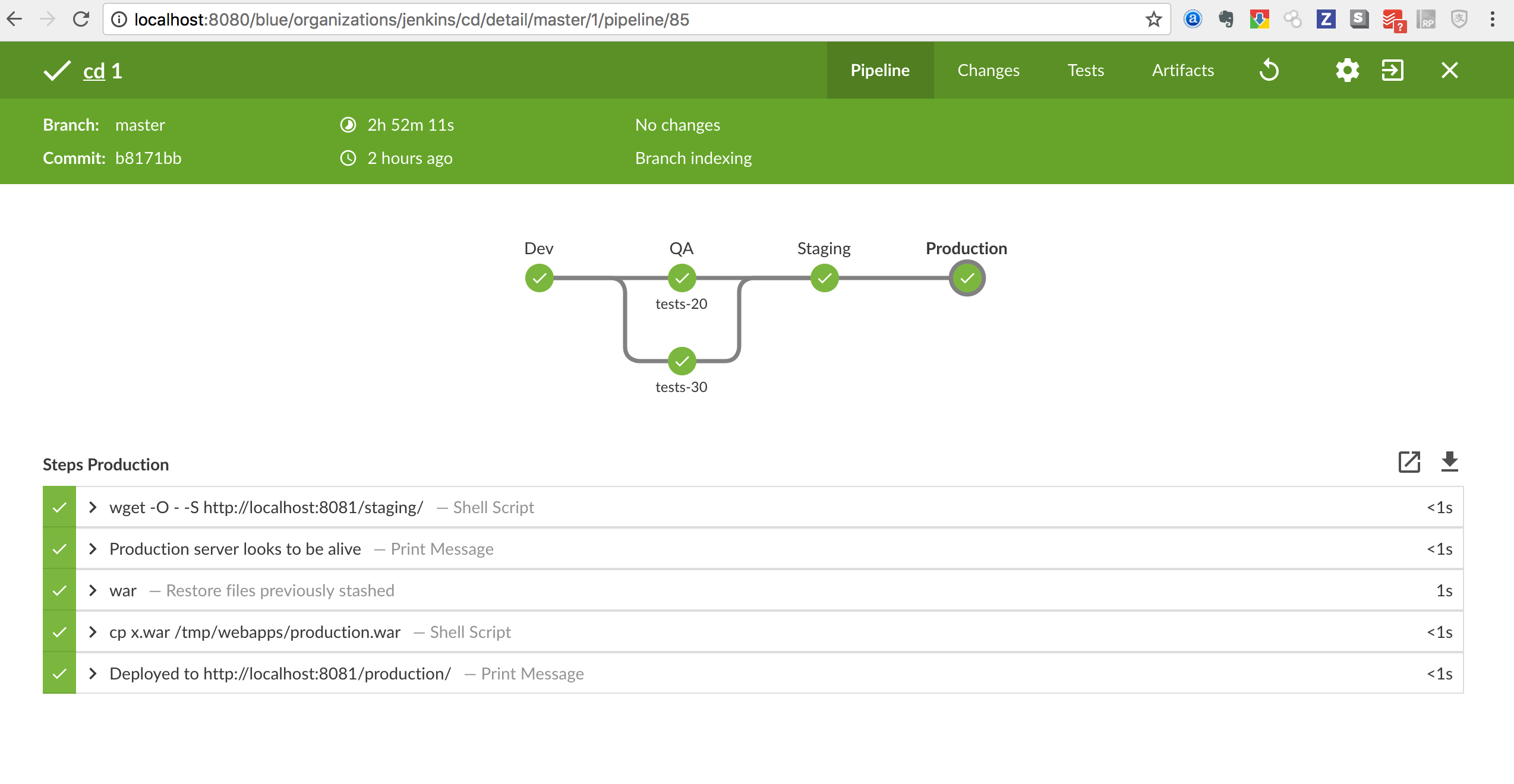This screenshot has width=1514, height=784.
Task: Click the Evernote extension icon
Action: pos(1226,20)
